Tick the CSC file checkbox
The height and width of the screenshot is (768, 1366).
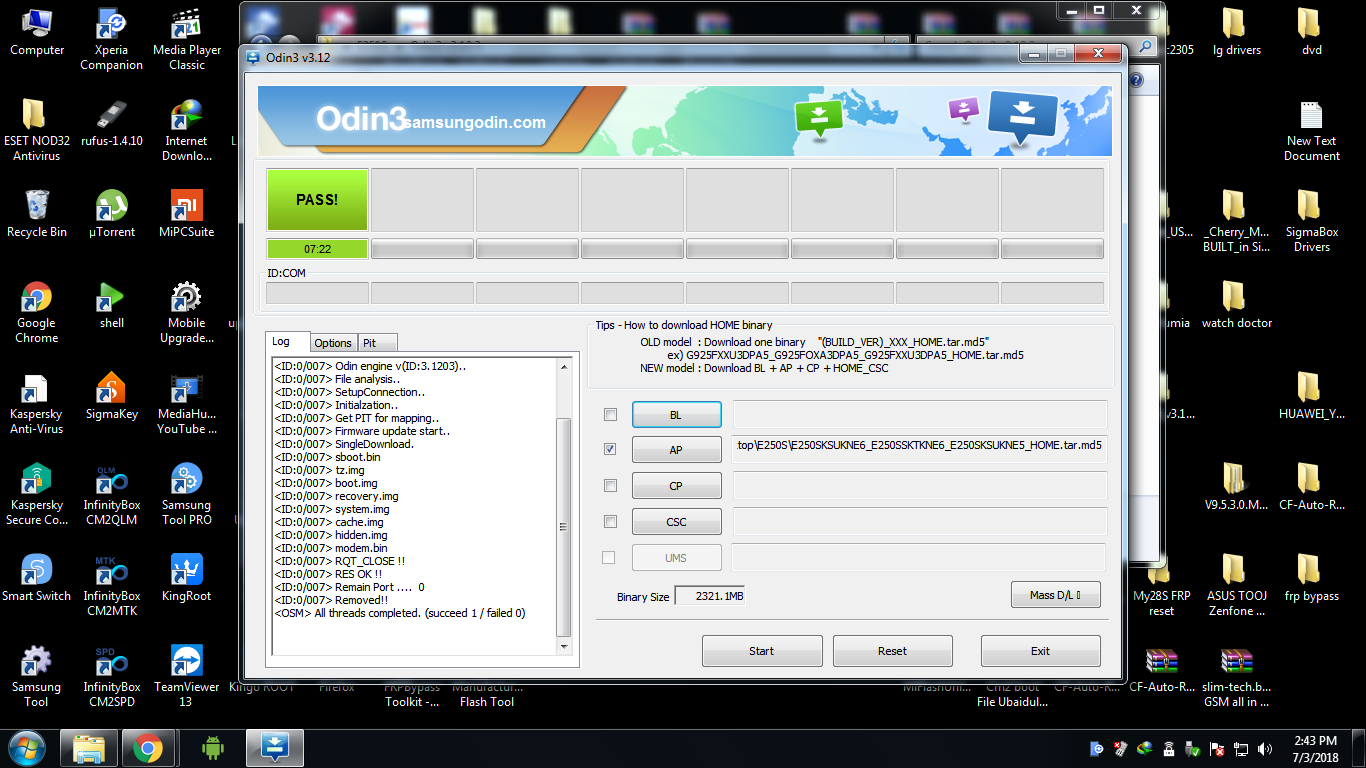(610, 521)
